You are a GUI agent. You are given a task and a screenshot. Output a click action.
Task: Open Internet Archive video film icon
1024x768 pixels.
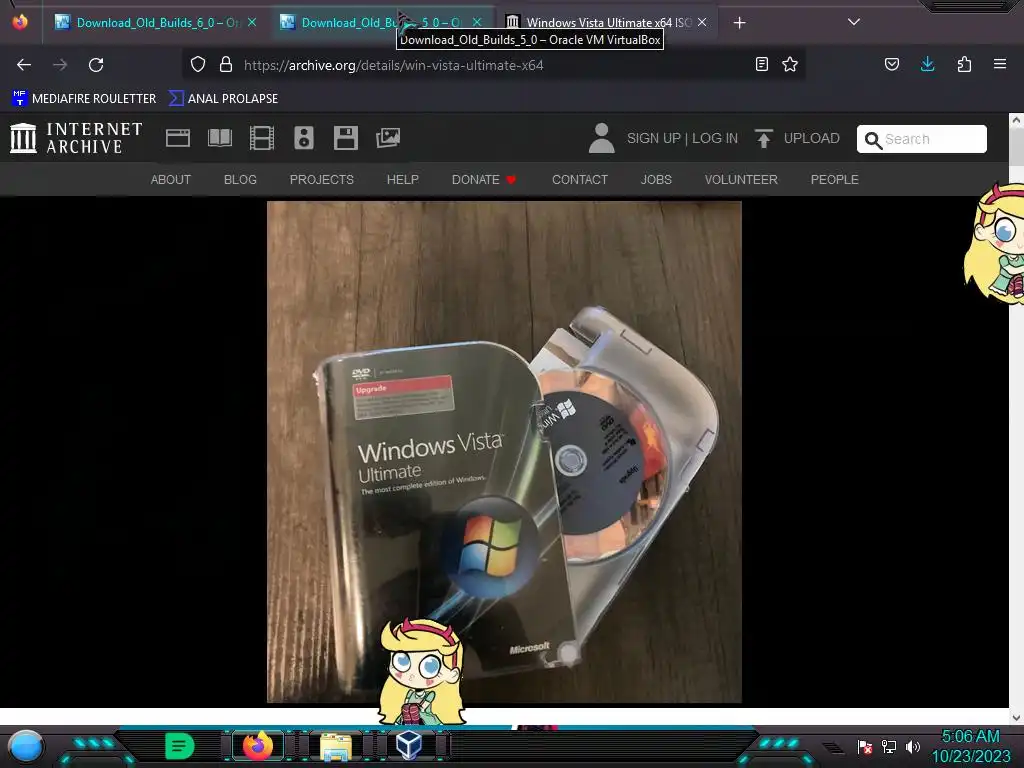[262, 138]
